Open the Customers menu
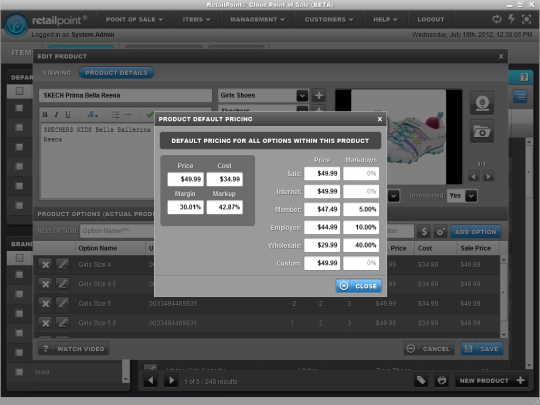Viewport: 540px width, 405px height. 329,20
